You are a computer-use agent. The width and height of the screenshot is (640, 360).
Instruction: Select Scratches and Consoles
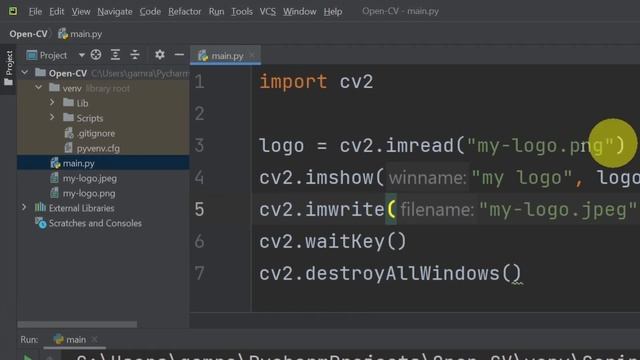pyautogui.click(x=95, y=223)
